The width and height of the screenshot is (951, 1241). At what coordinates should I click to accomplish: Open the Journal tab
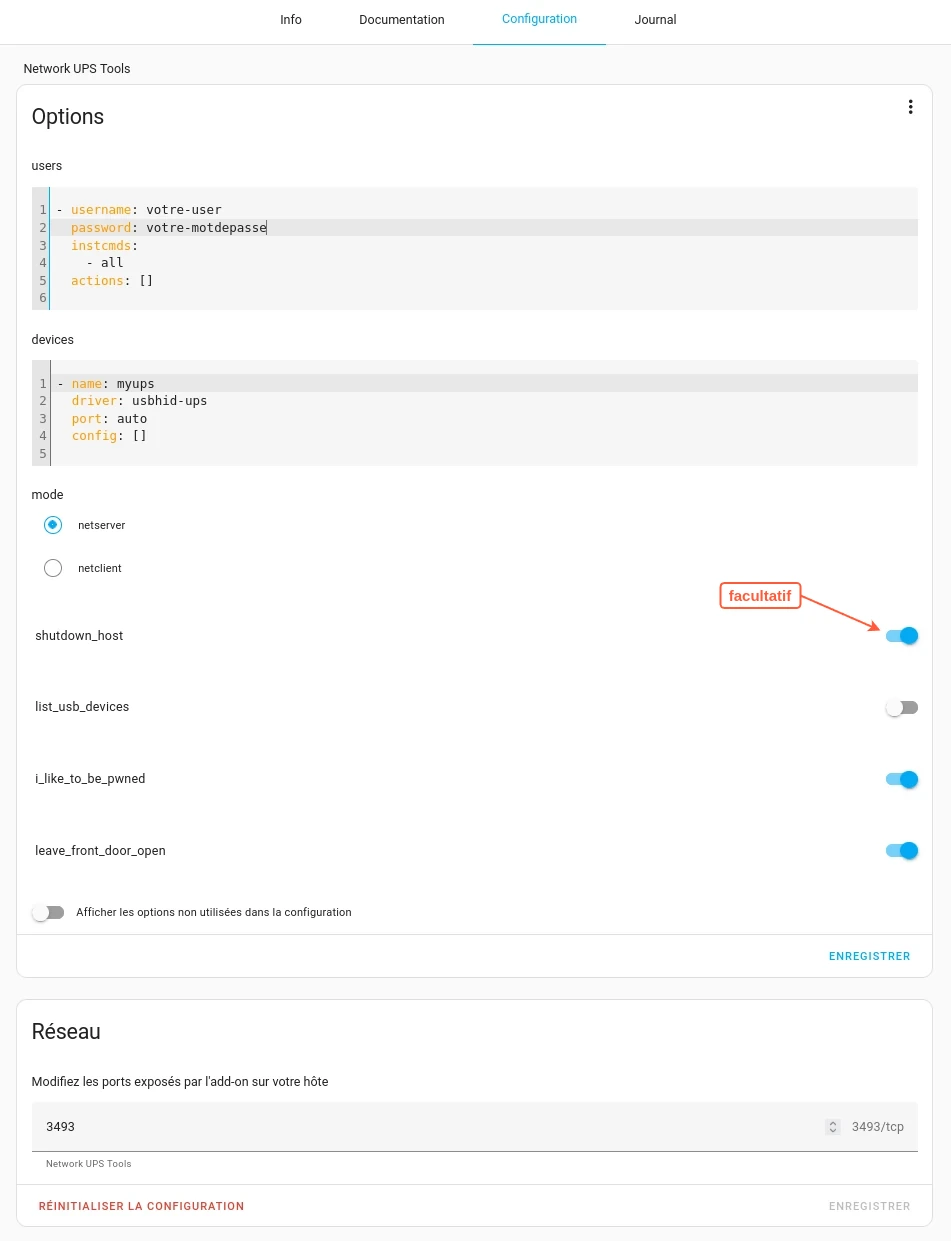click(655, 20)
